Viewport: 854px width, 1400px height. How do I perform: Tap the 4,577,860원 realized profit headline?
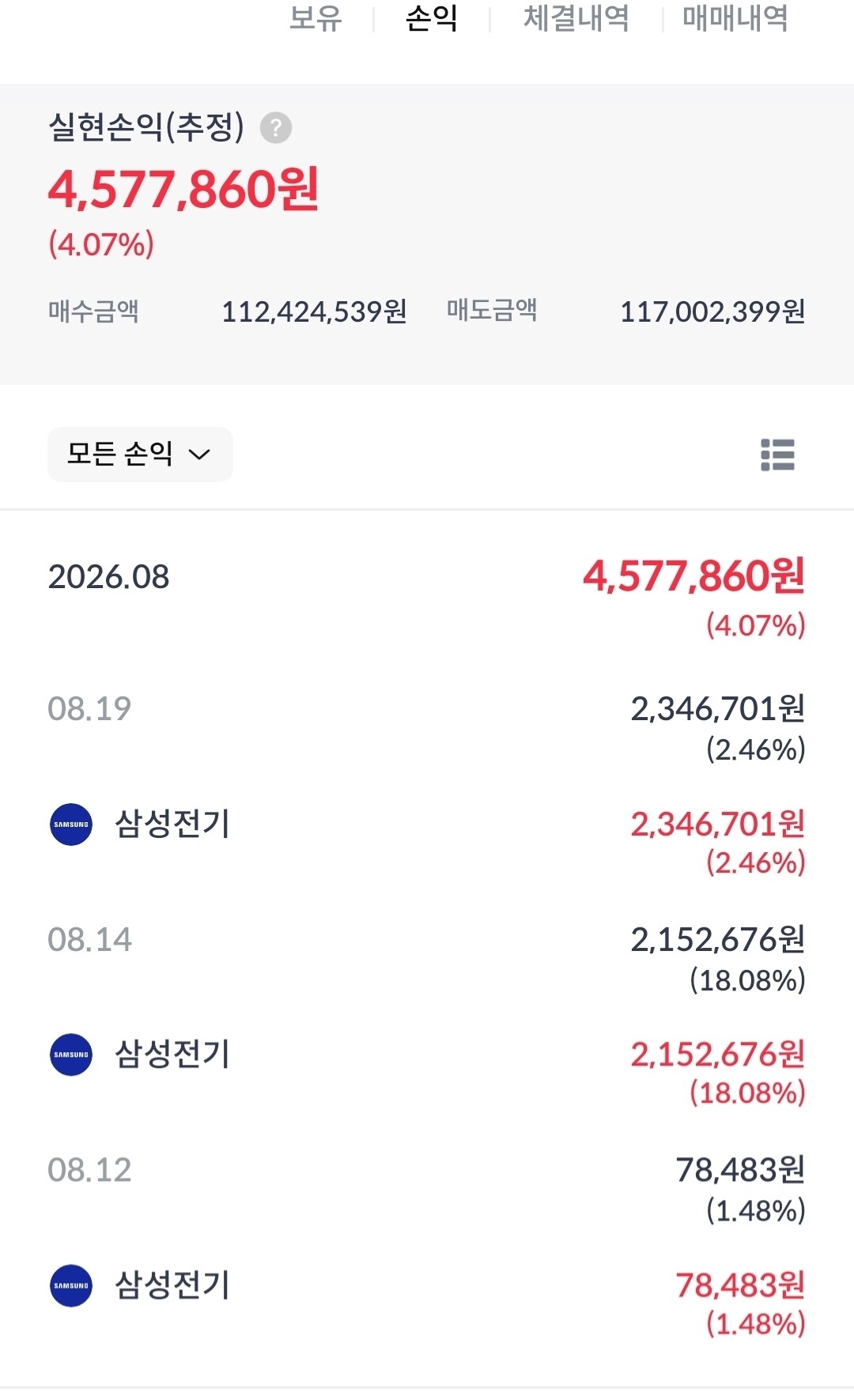(x=183, y=190)
